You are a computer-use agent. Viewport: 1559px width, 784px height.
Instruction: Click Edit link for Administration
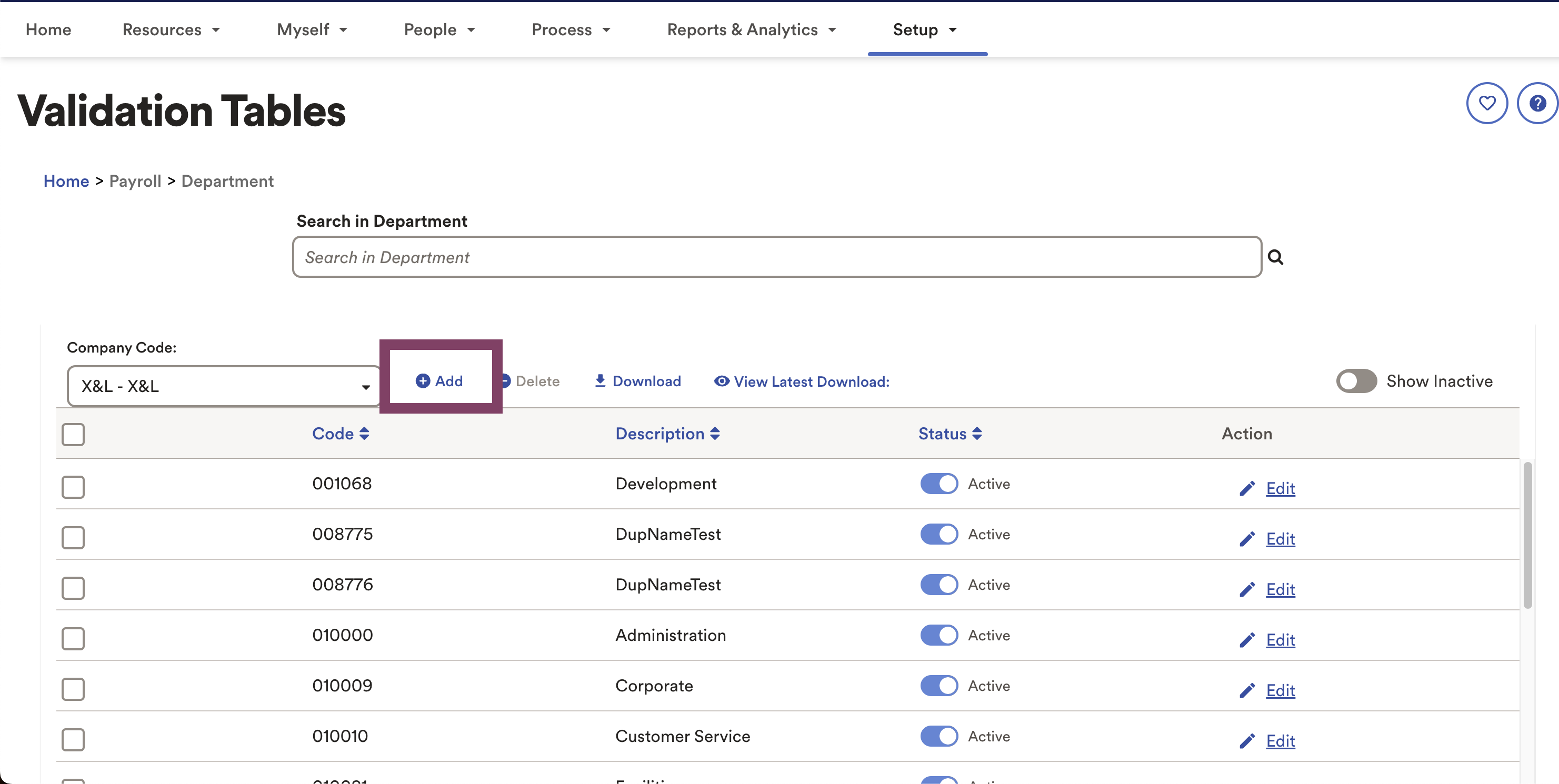point(1280,640)
